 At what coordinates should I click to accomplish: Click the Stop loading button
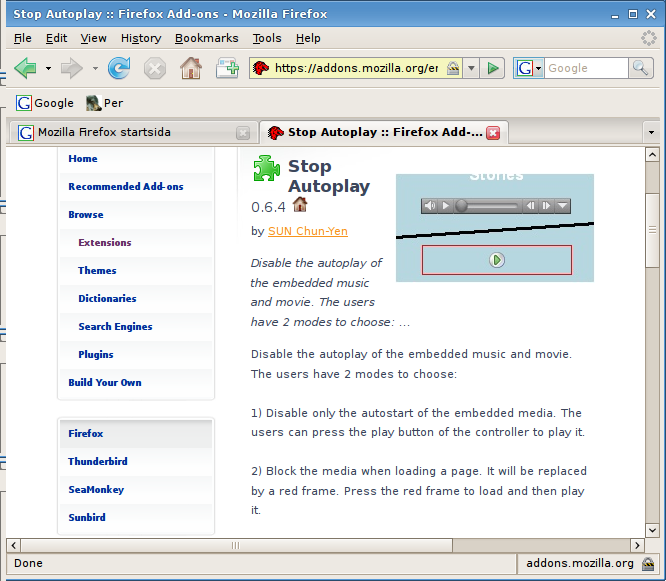pos(155,68)
